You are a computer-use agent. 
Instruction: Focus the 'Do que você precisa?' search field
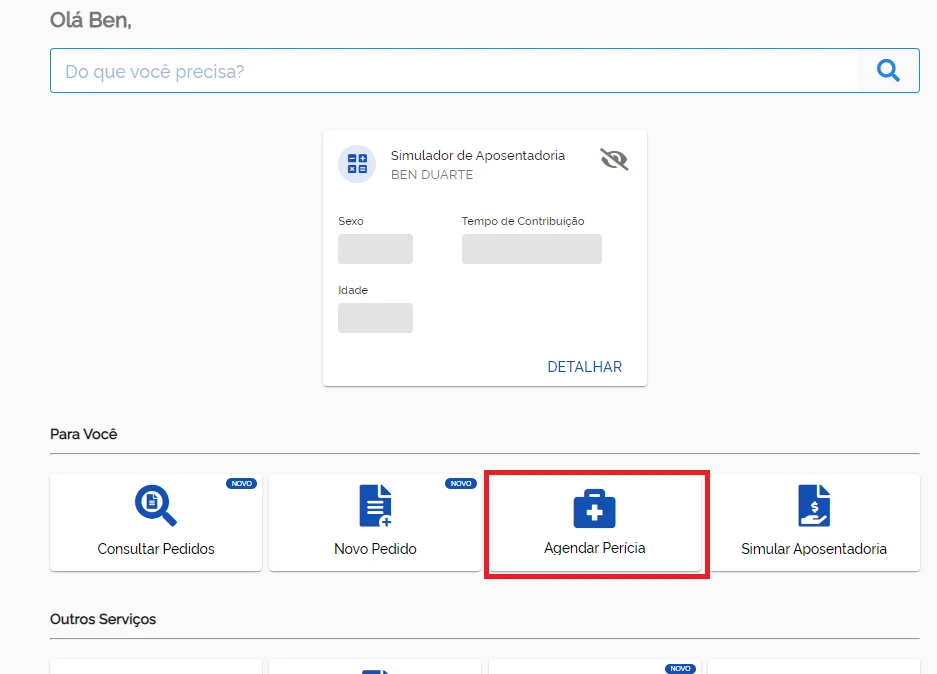tap(454, 71)
